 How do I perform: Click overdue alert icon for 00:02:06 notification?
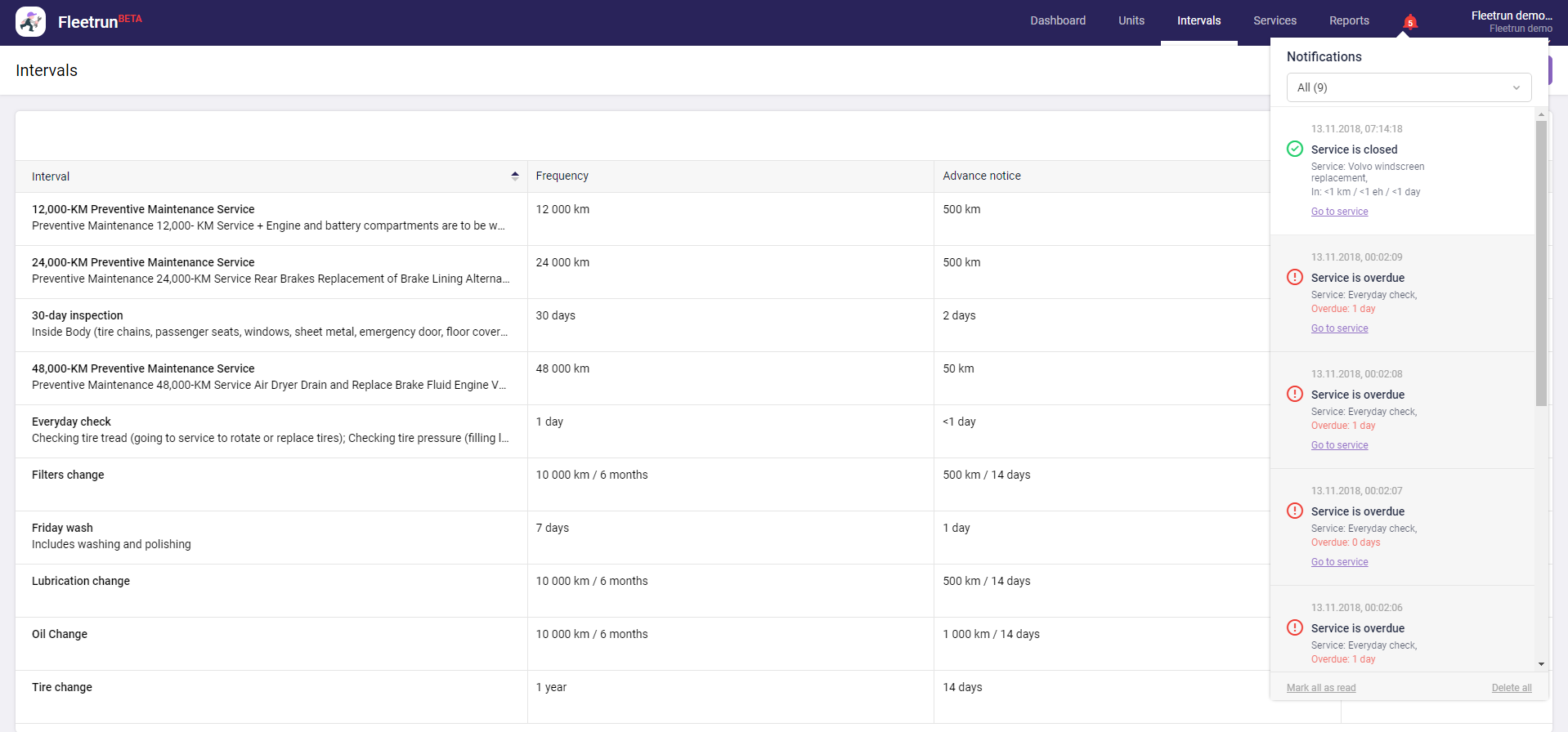point(1295,627)
